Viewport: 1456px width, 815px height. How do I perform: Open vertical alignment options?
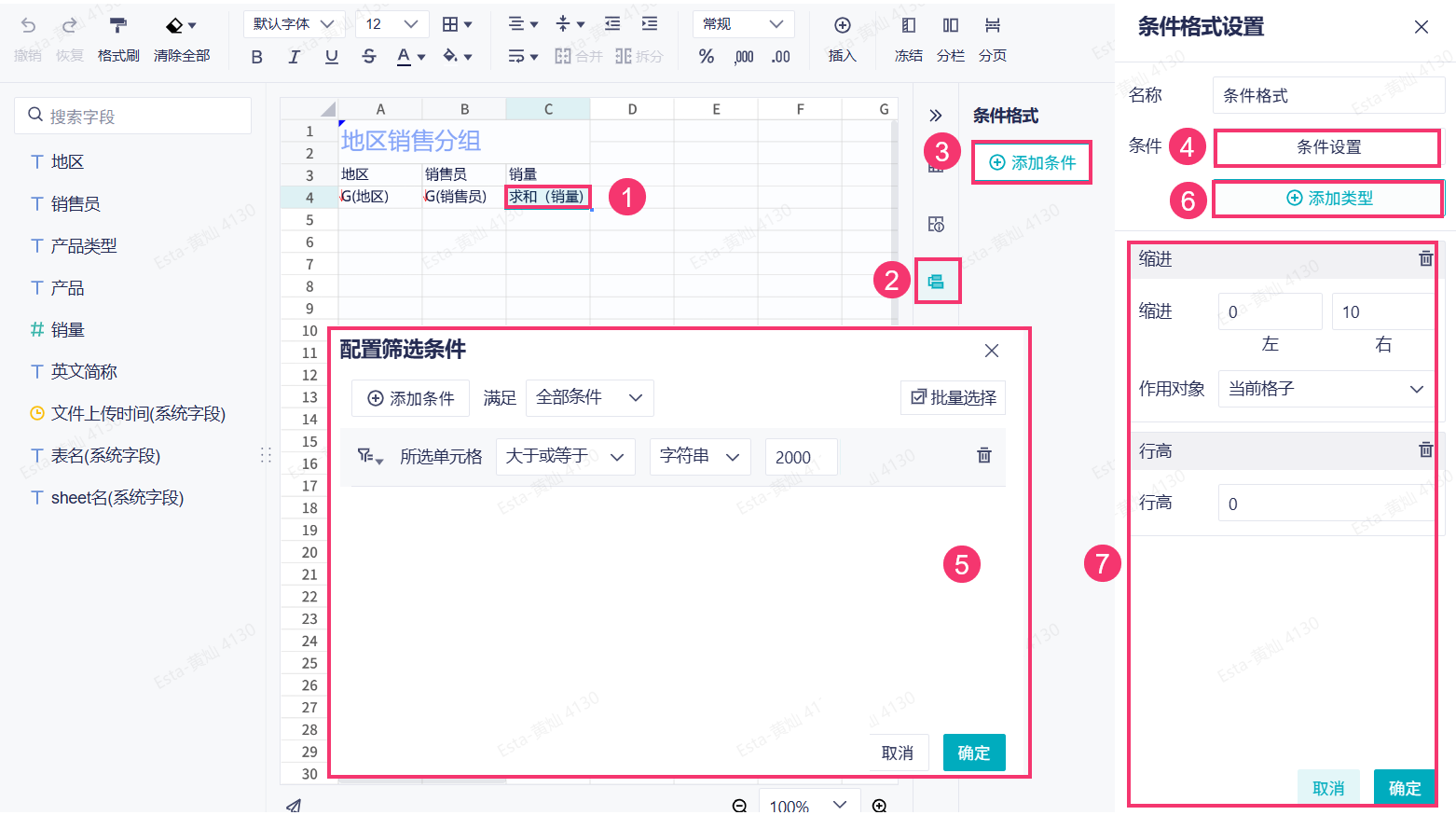[570, 24]
